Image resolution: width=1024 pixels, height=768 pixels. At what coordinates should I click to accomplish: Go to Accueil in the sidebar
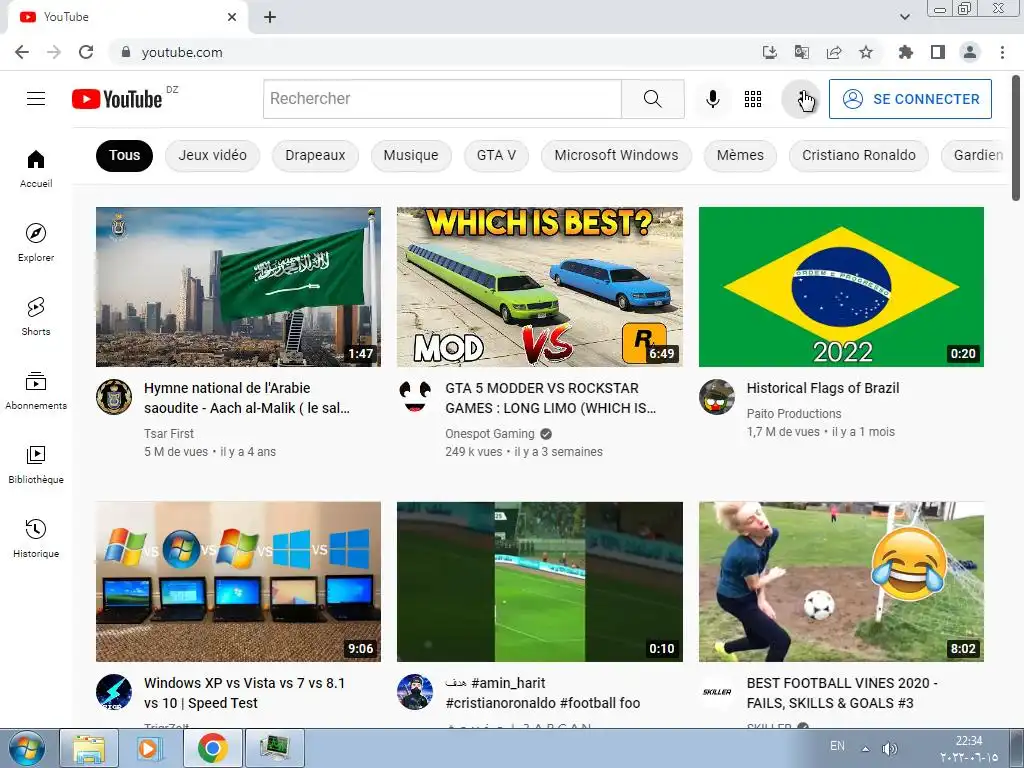(36, 168)
